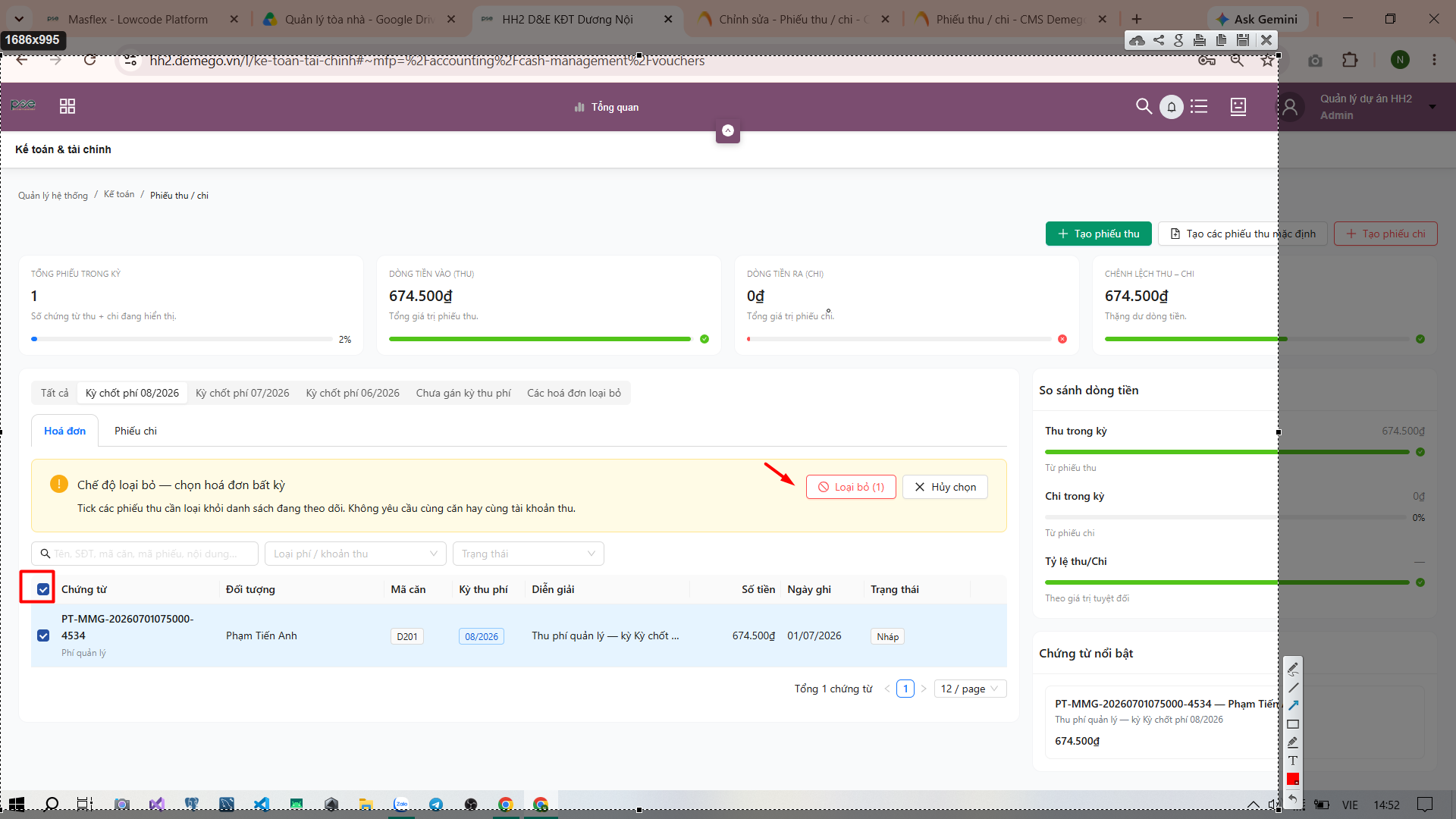Undo the last annotation

pyautogui.click(x=1293, y=798)
